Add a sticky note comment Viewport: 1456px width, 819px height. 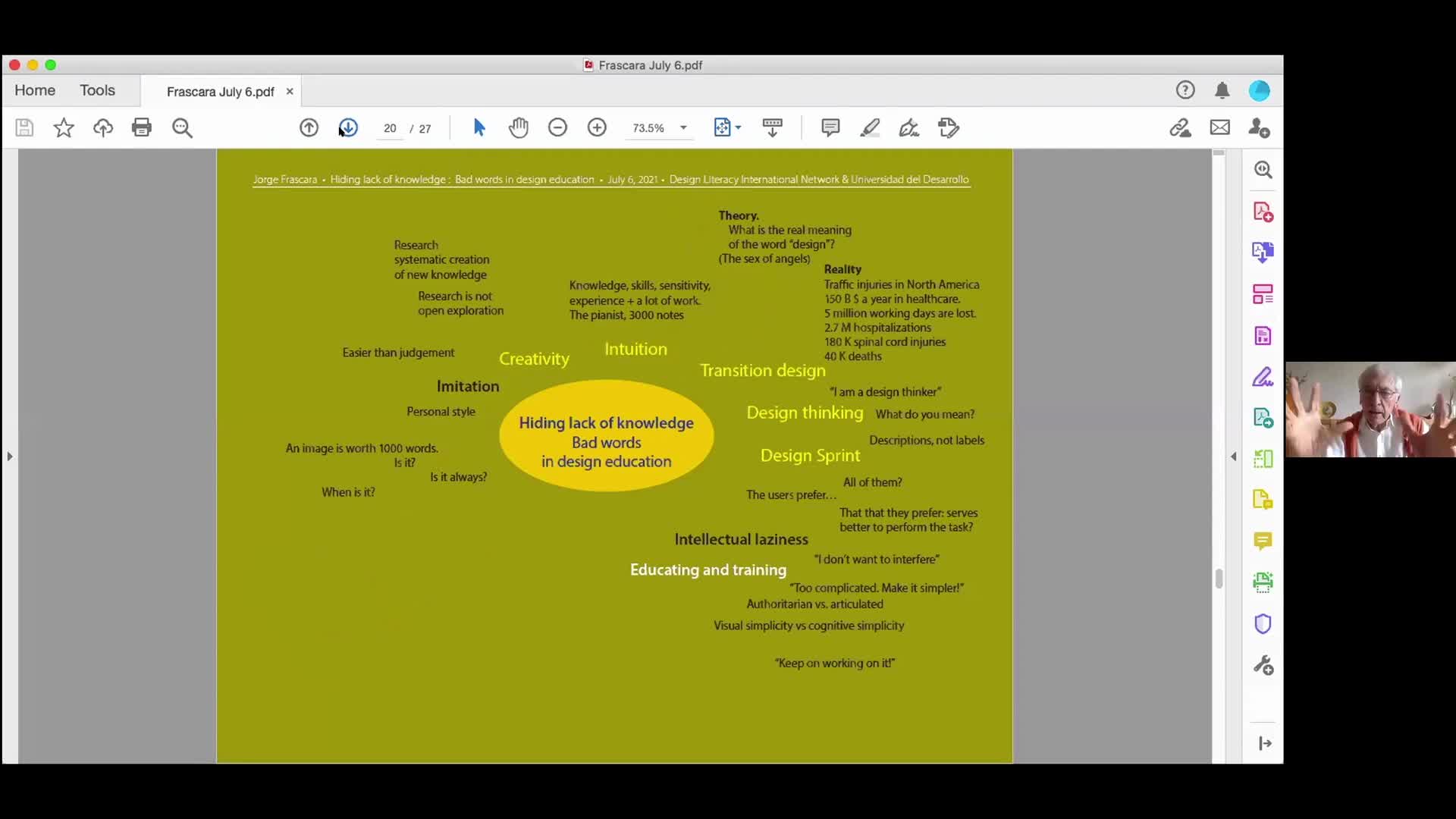pos(830,127)
